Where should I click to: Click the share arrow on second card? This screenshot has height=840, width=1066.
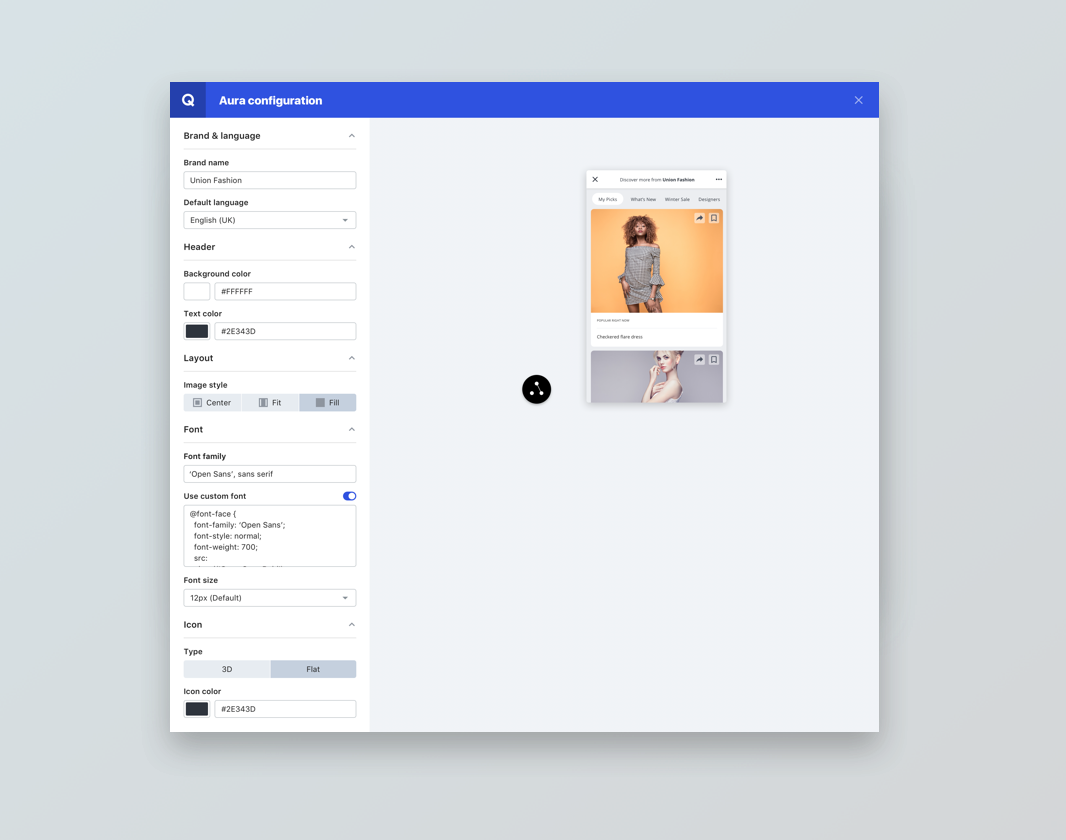point(699,360)
